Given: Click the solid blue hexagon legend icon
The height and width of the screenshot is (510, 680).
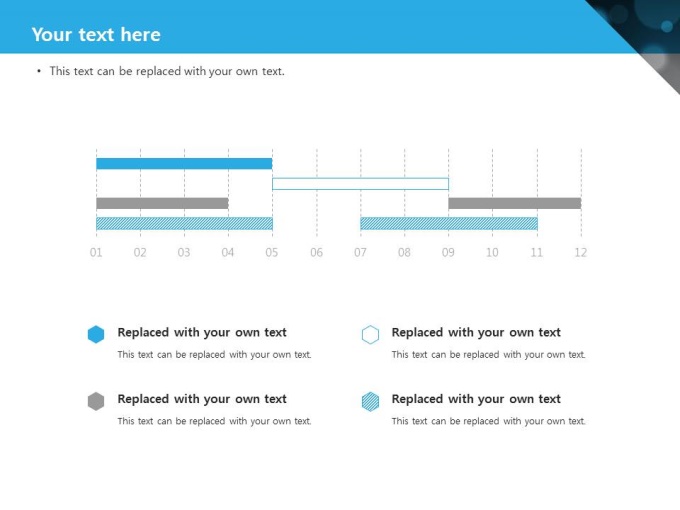Looking at the screenshot, I should click(x=96, y=335).
